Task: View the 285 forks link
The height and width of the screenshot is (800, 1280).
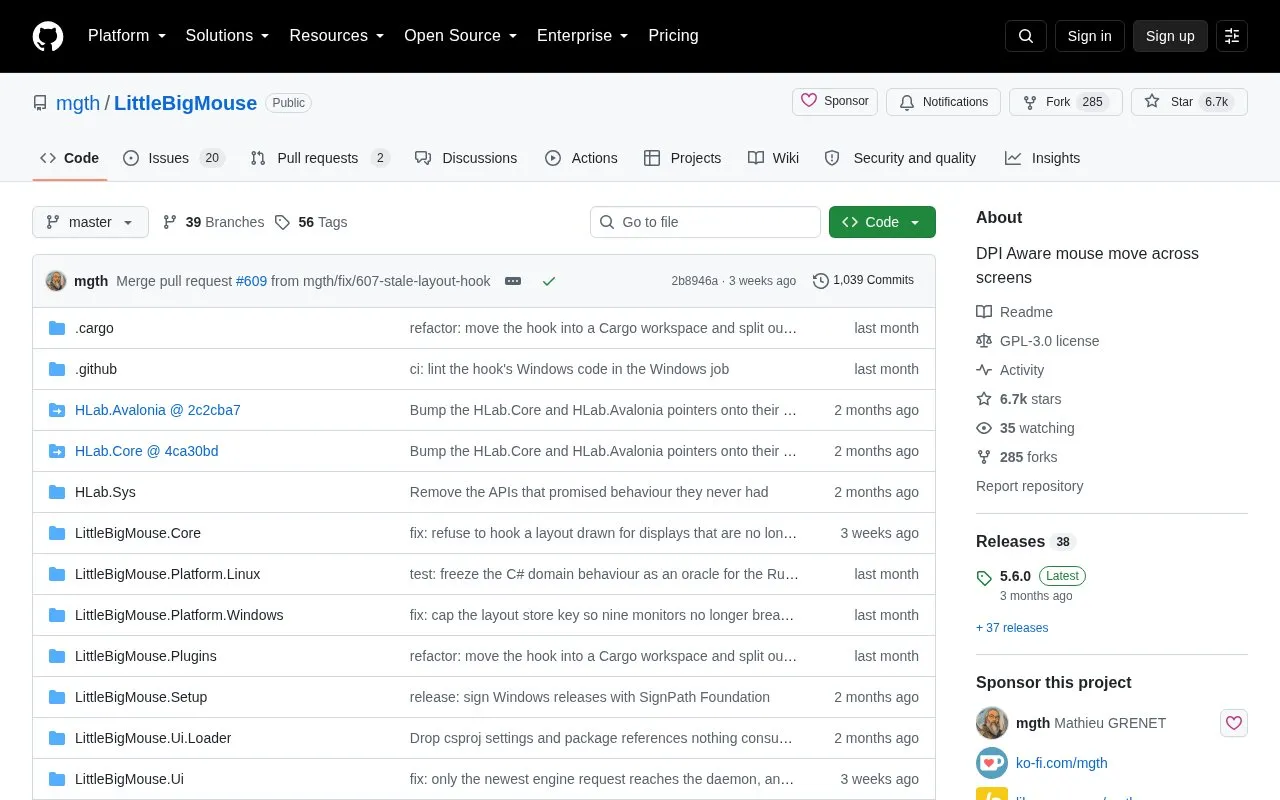Action: pyautogui.click(x=1016, y=457)
